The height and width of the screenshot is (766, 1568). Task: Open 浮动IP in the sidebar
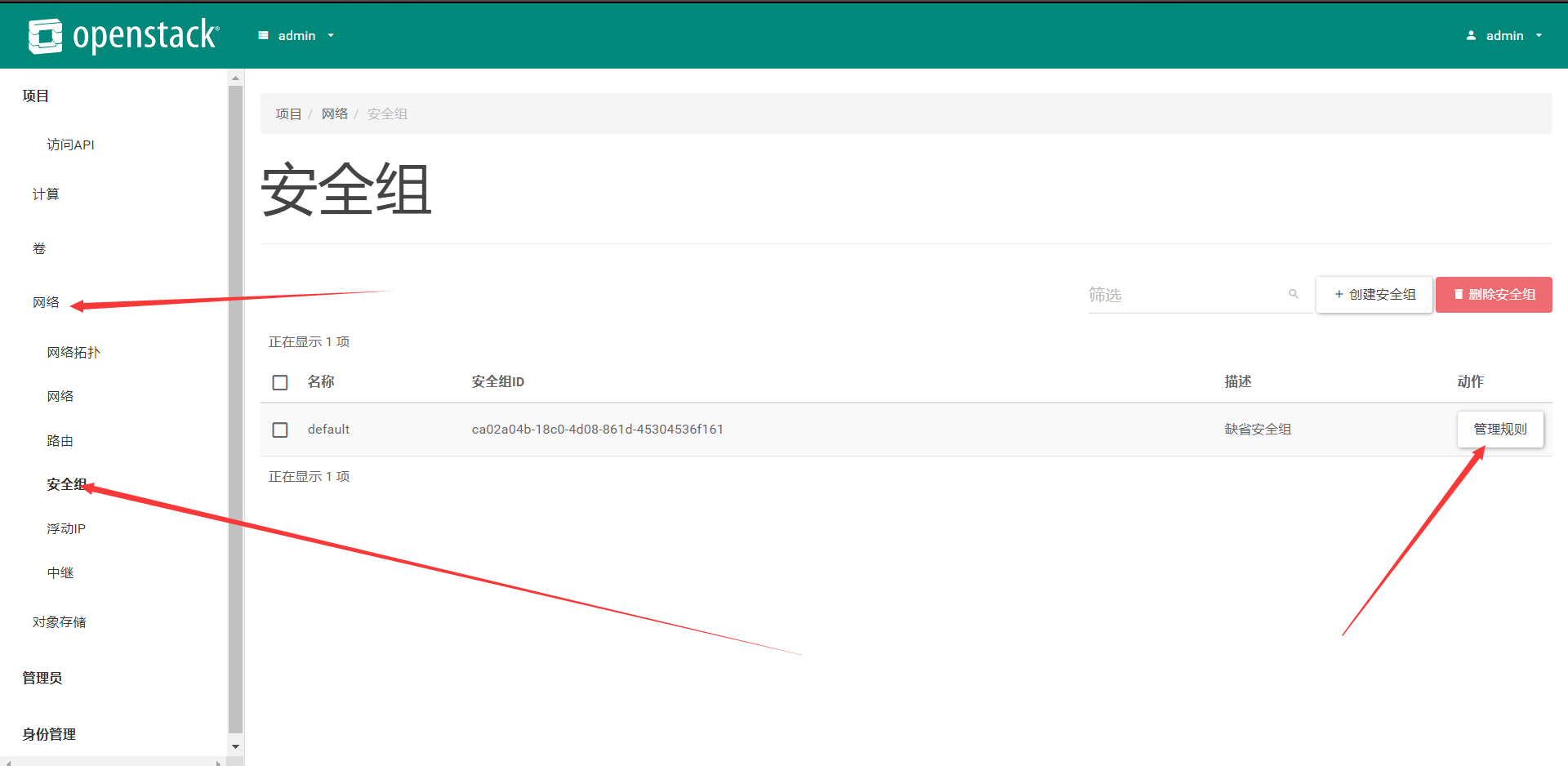[x=66, y=528]
